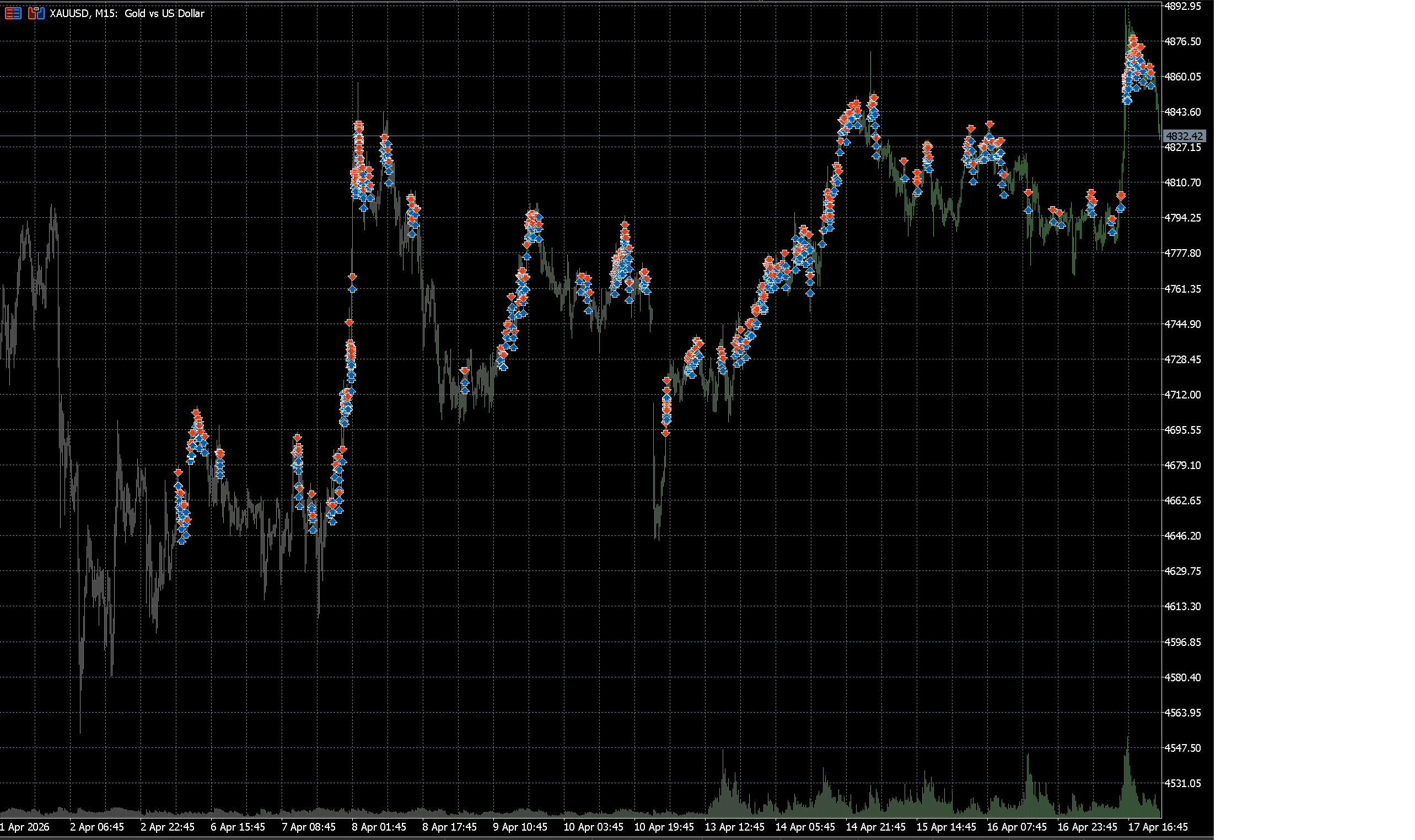Viewport: 1415px width, 840px height.
Task: Select the 15 Apr 14:45 time label
Action: tap(946, 827)
